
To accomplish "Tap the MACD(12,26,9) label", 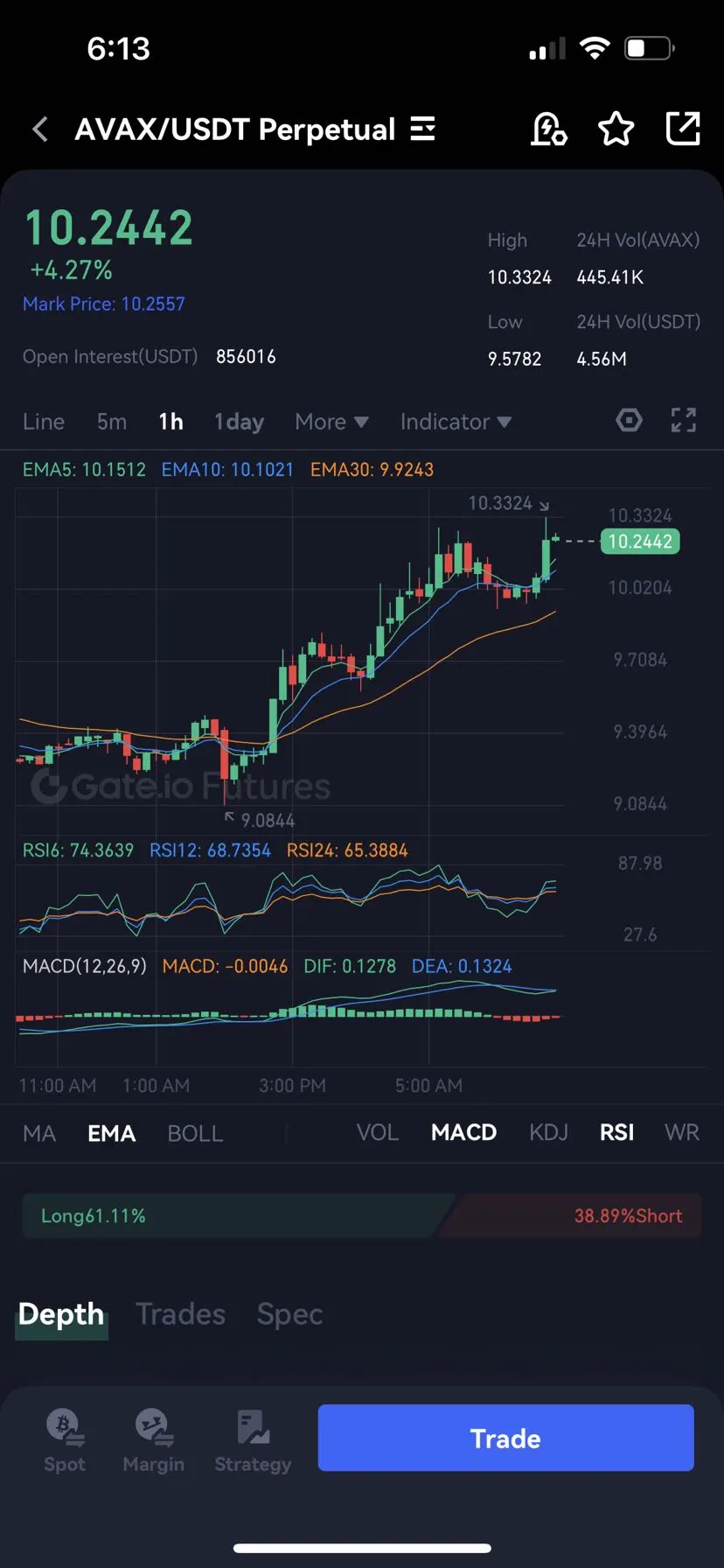I will click(84, 966).
